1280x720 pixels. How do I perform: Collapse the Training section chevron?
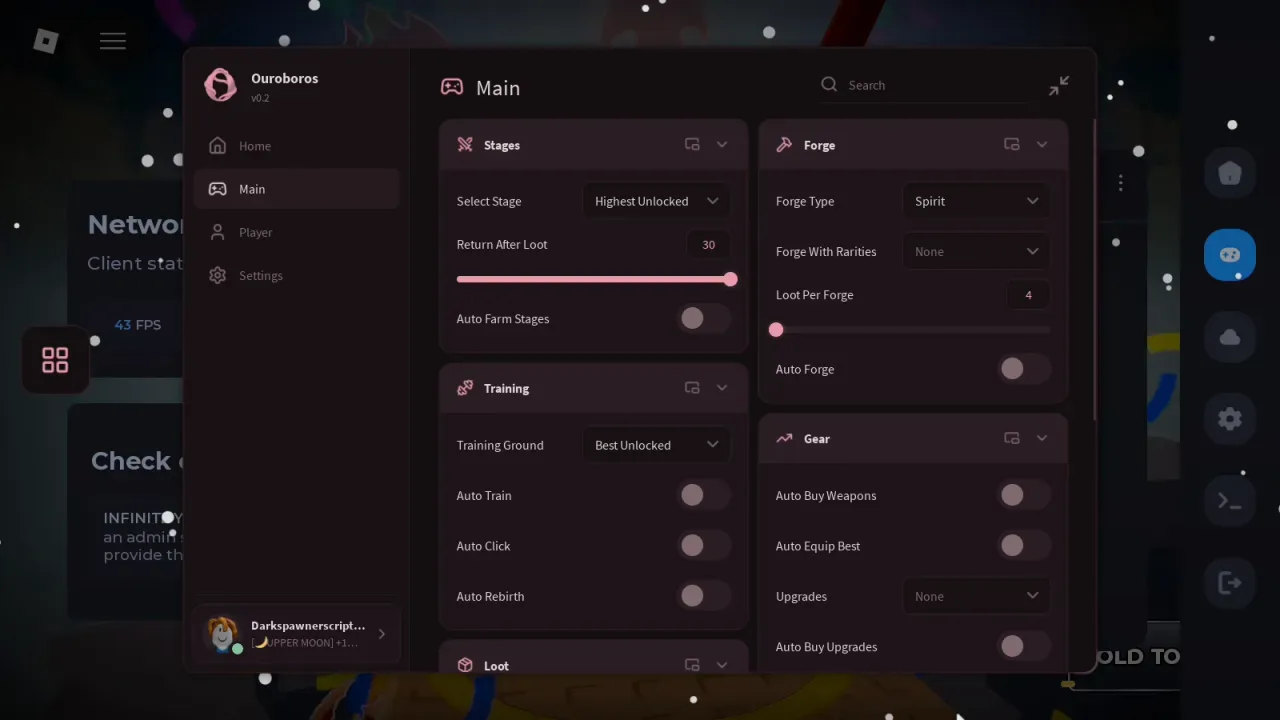tap(722, 388)
